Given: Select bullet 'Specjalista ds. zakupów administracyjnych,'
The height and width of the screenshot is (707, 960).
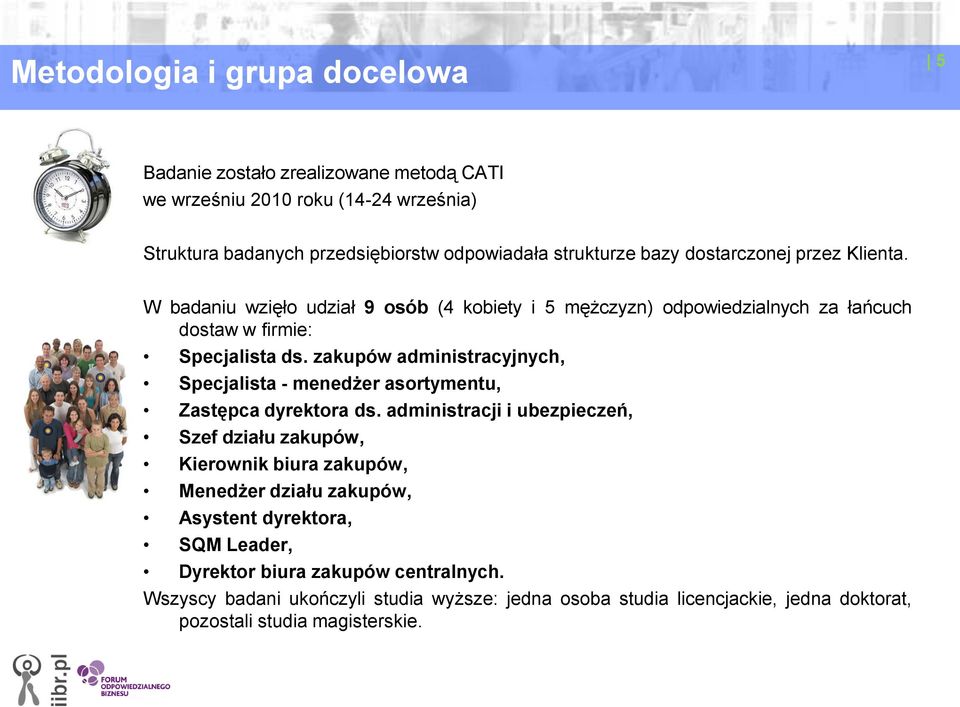Looking at the screenshot, I should pyautogui.click(x=372, y=357).
